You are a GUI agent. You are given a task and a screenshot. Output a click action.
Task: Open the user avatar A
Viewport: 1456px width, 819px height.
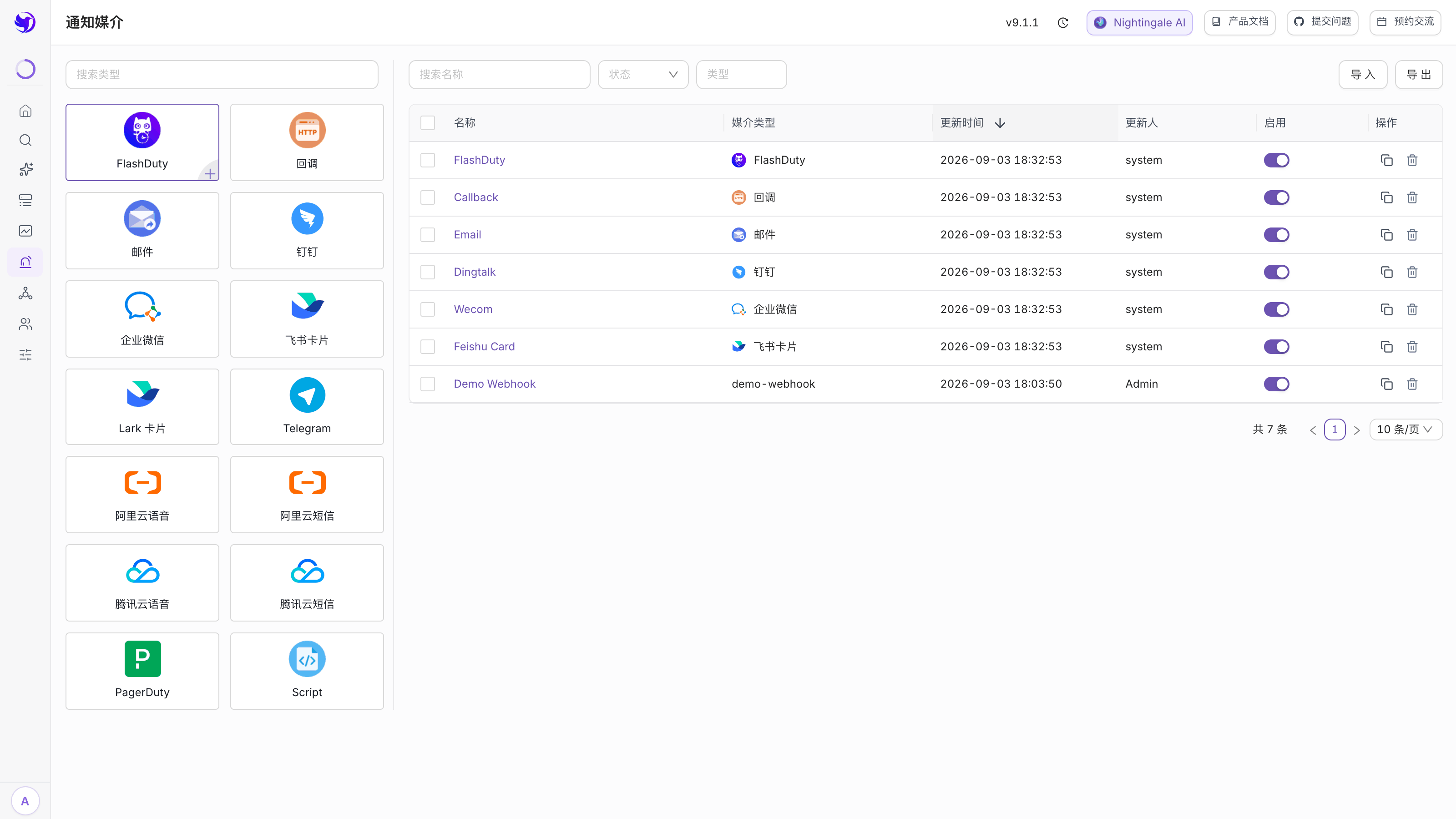tap(25, 801)
